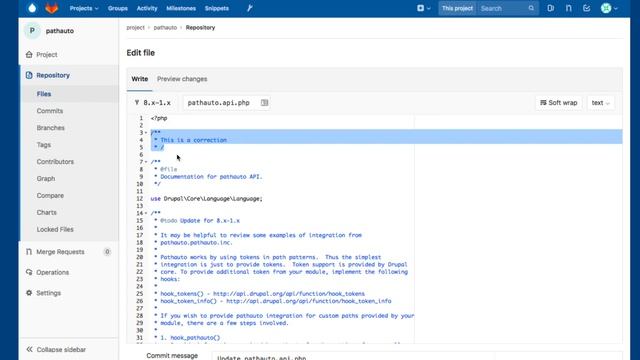This screenshot has height=360, width=640.
Task: Open the Charts page
Action: 47,213
